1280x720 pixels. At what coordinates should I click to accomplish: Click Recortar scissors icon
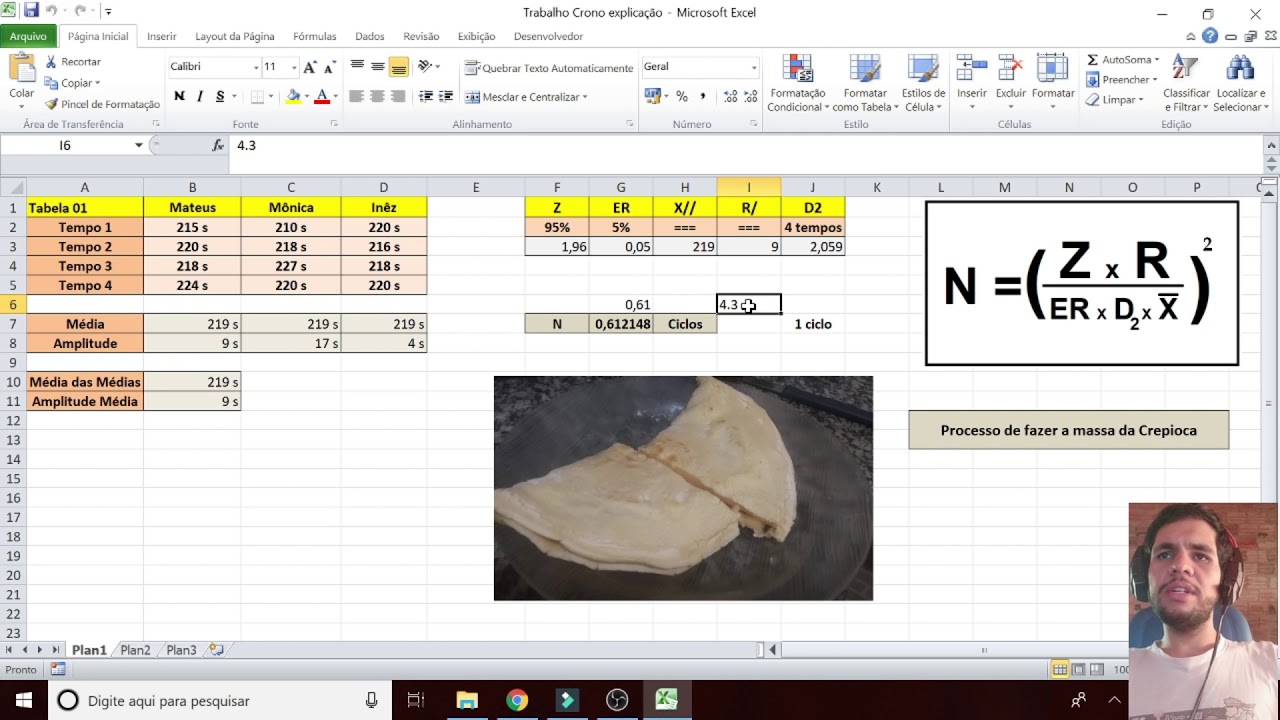51,62
